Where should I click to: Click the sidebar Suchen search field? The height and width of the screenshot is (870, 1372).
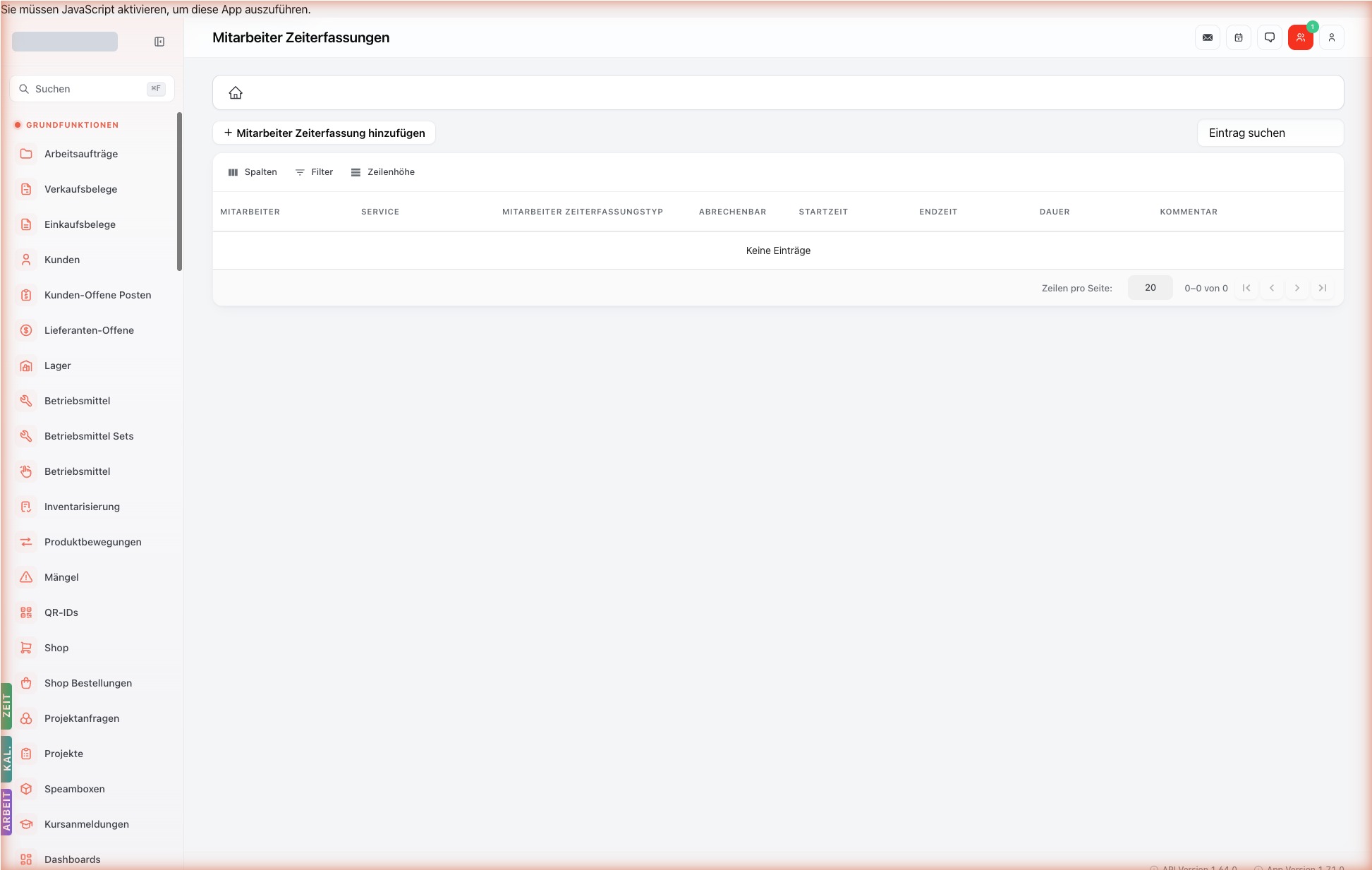tap(92, 89)
